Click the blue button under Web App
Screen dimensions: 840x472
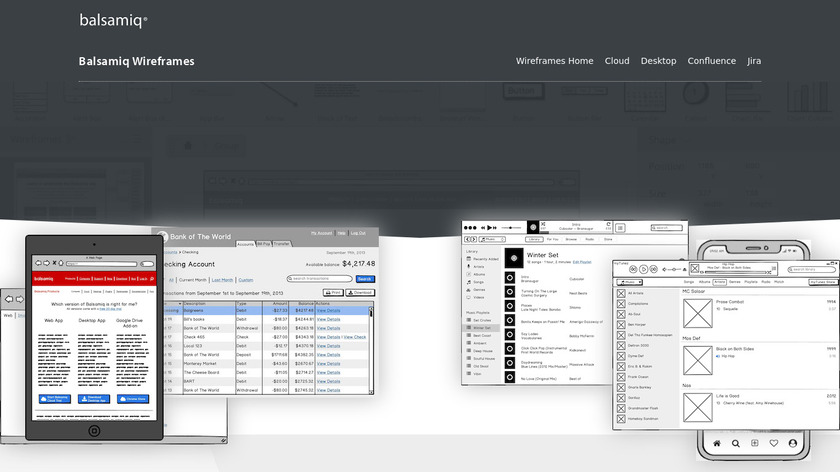coord(55,399)
